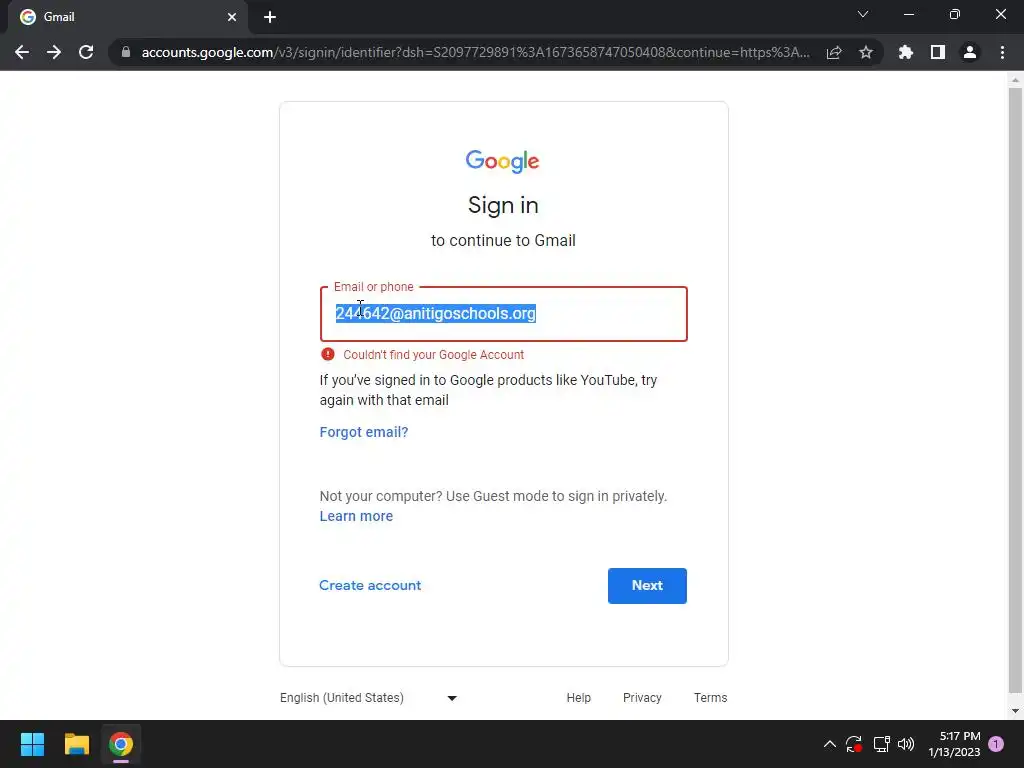View site information lock icon
Screen dimensions: 1024x768
click(x=126, y=52)
